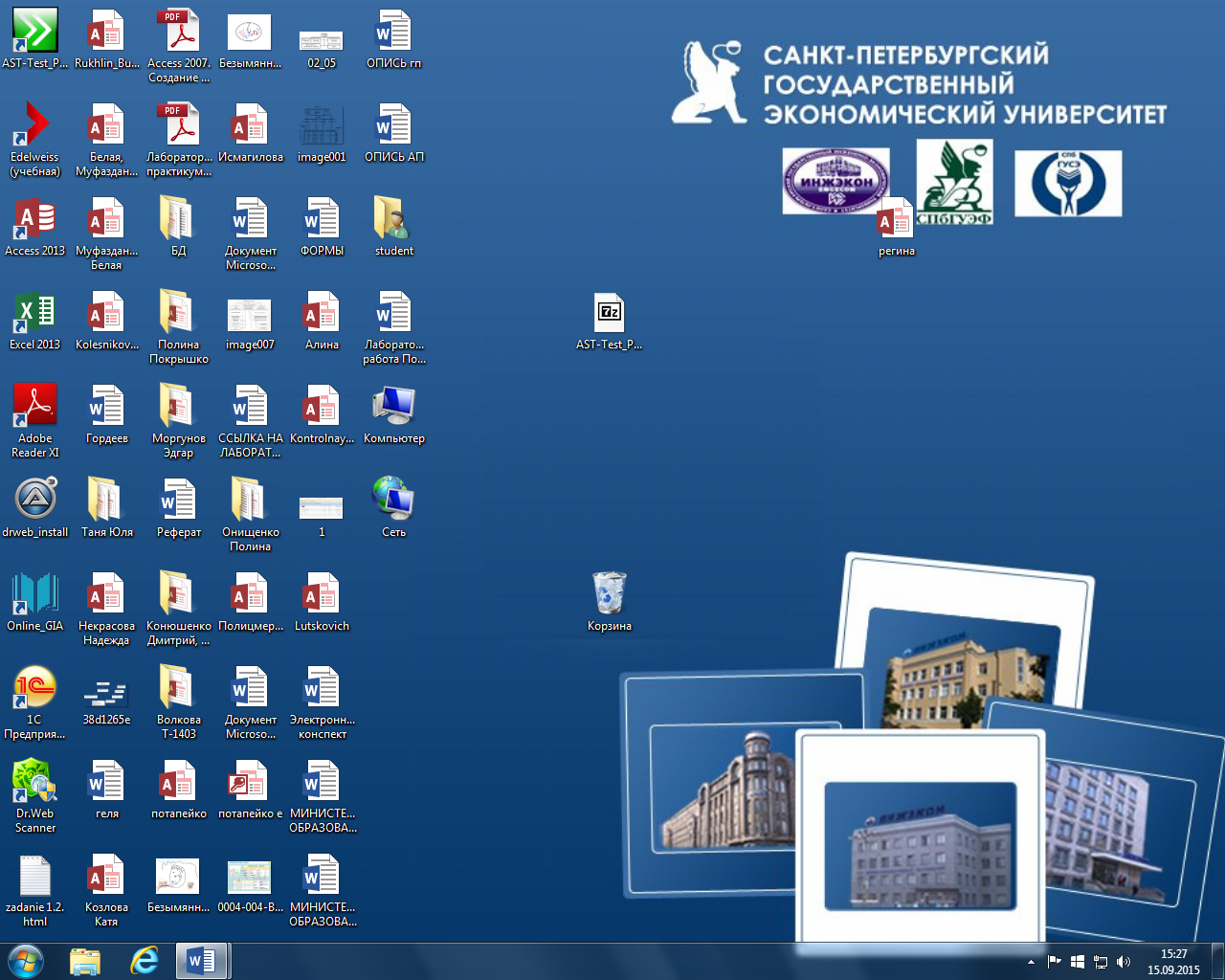This screenshot has height=980, width=1225.
Task: Click the Adobe Reader XI icon
Action: 35,408
